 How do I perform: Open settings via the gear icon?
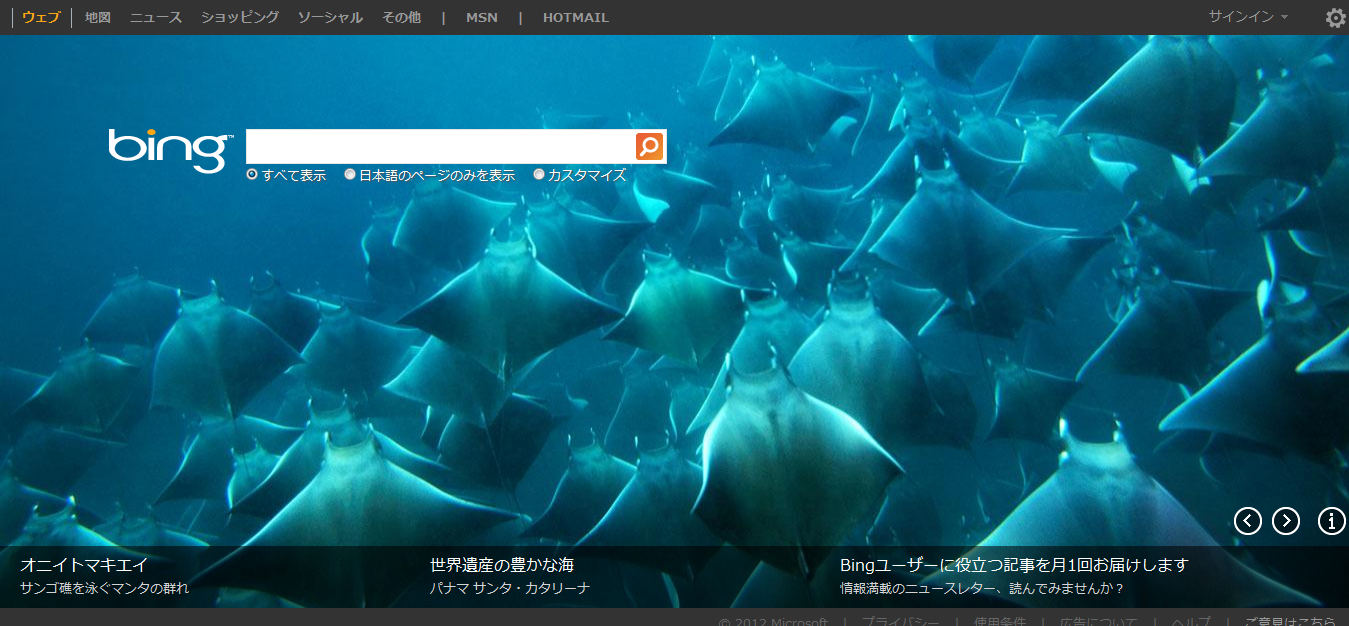click(1335, 18)
